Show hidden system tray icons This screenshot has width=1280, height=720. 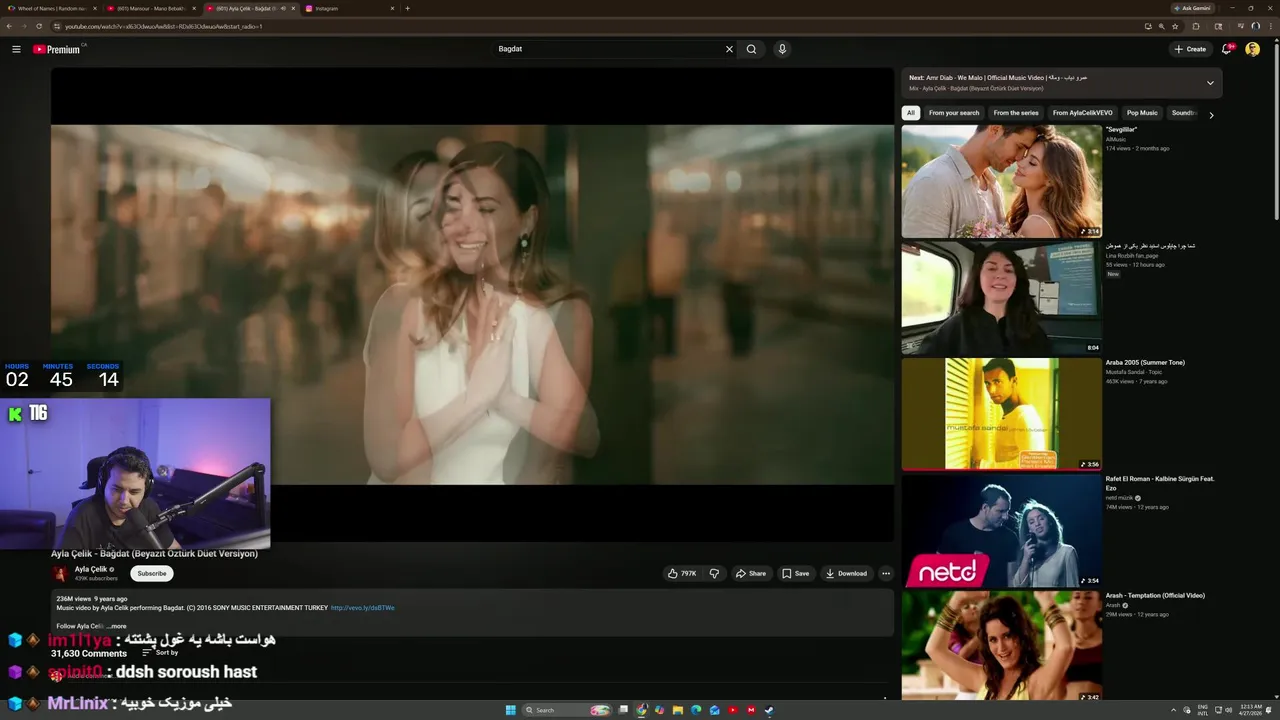point(1174,710)
